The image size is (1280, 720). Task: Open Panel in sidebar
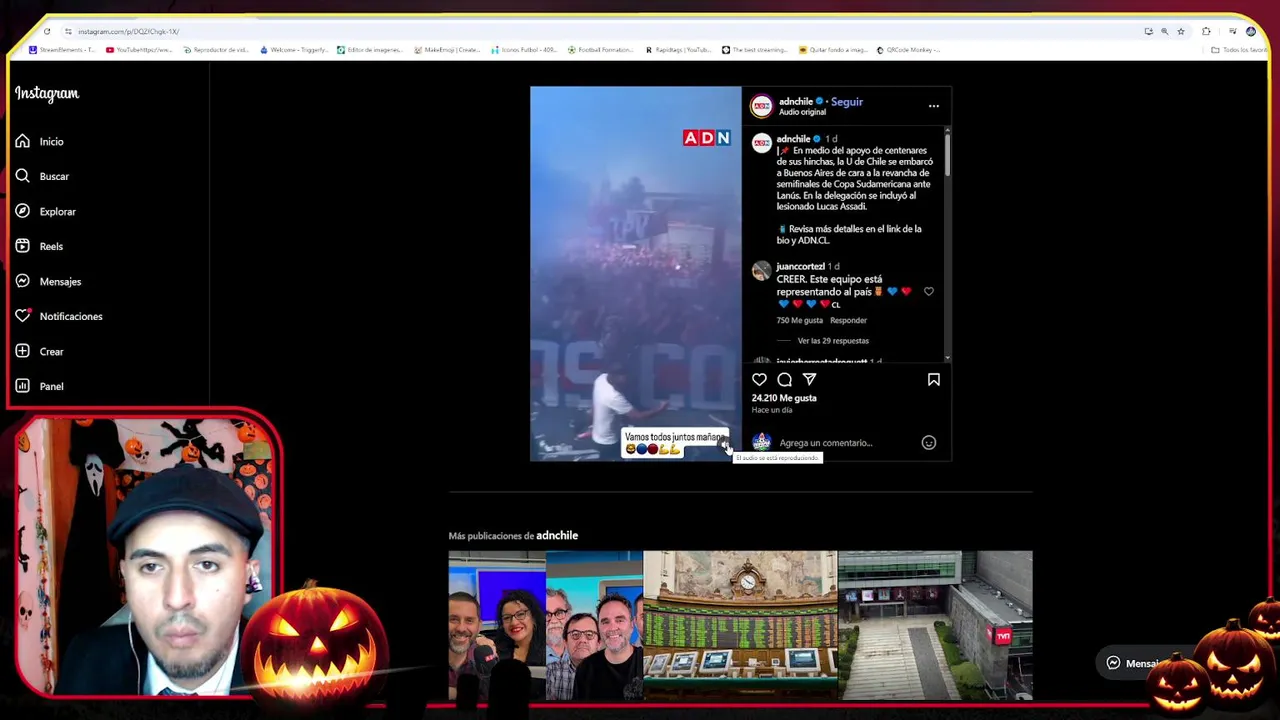(39, 386)
